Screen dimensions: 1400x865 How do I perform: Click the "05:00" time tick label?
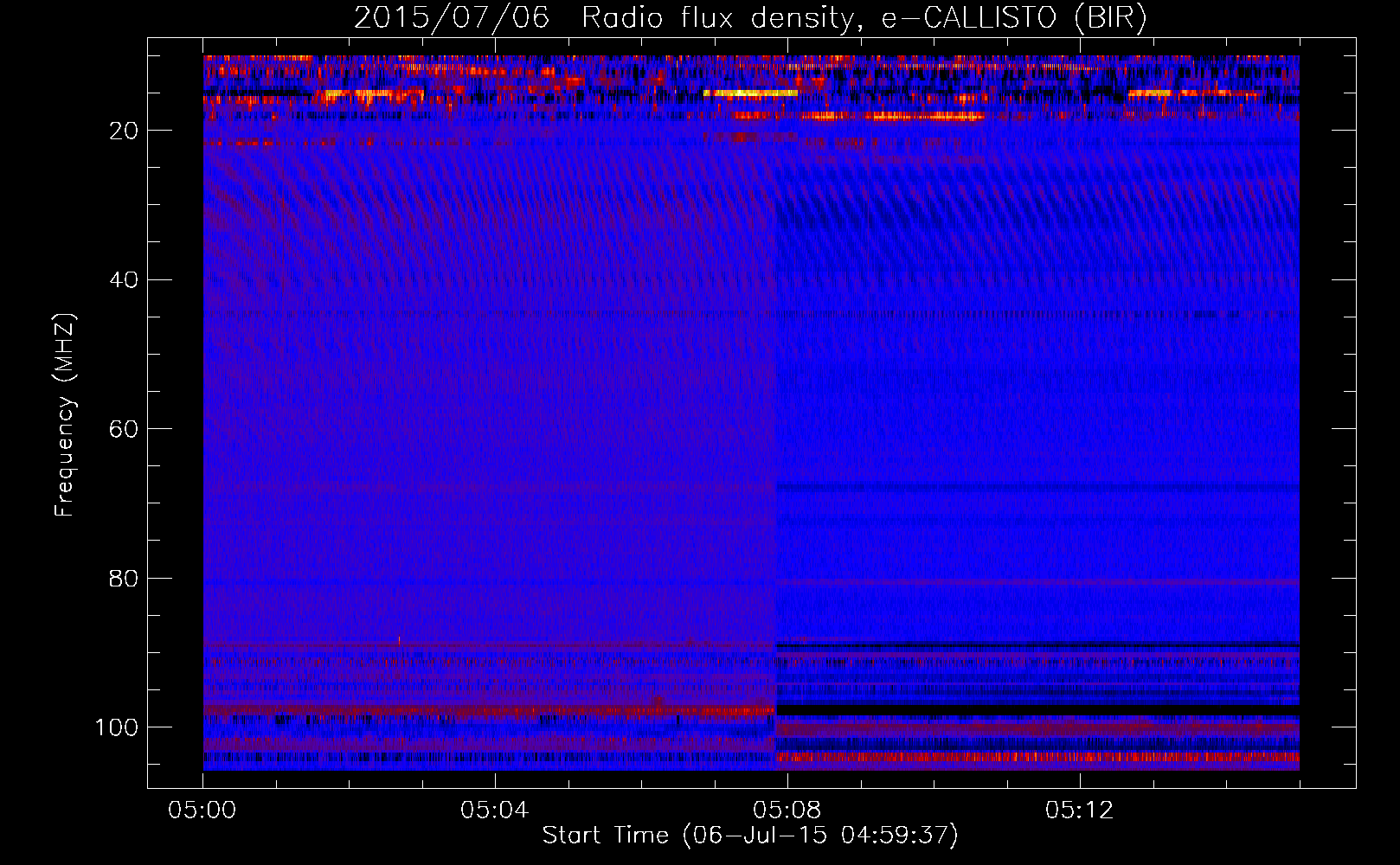(x=202, y=811)
